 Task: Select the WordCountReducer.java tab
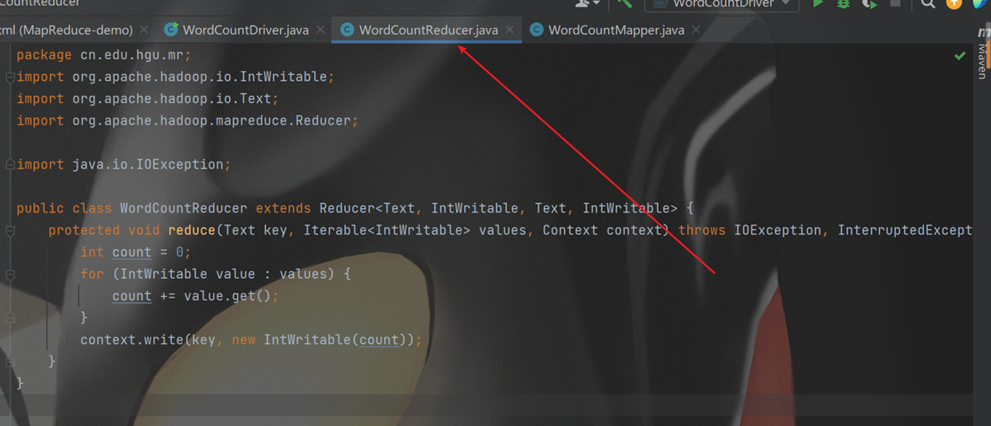pos(427,30)
